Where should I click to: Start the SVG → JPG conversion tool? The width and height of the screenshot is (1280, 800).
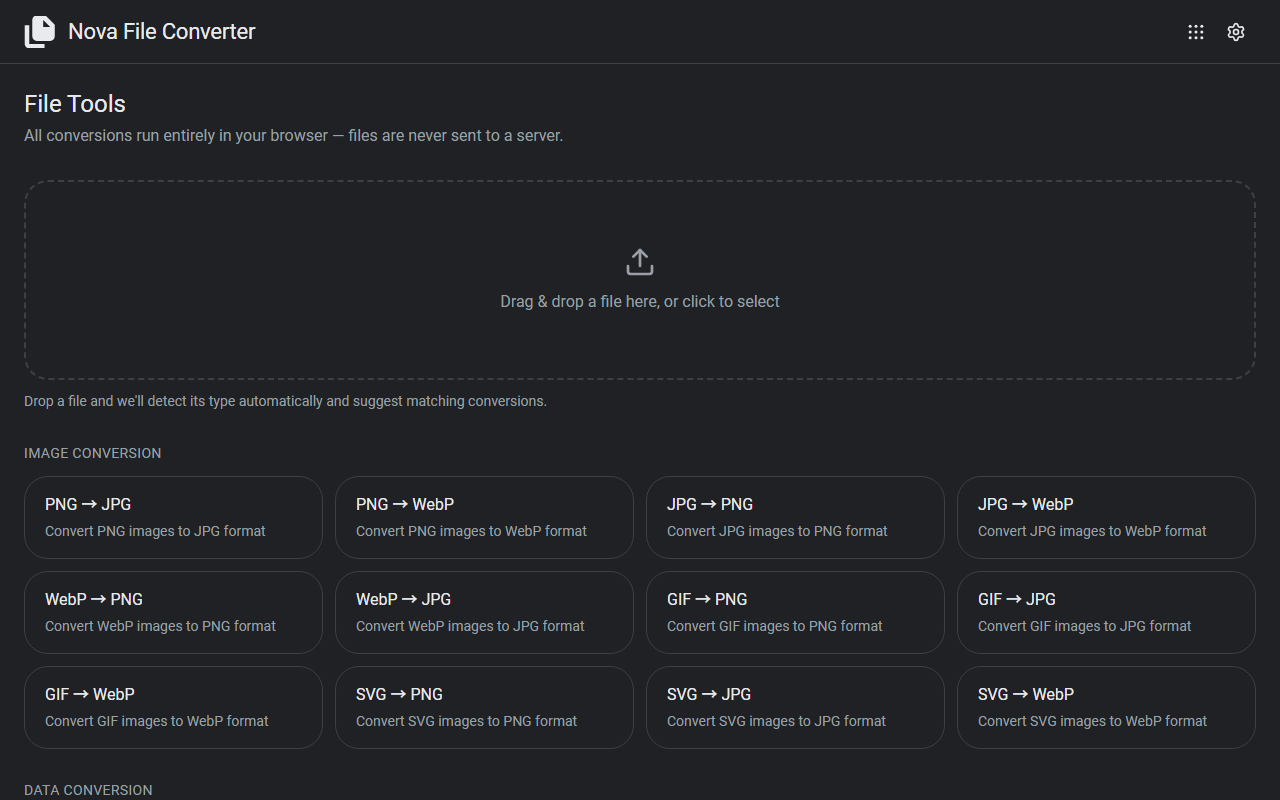pos(795,707)
